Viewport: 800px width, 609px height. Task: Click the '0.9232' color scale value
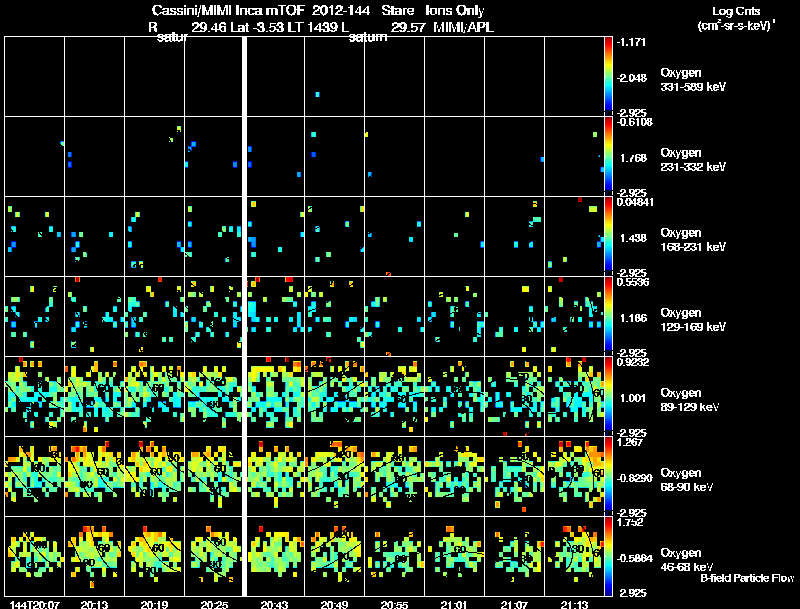633,362
